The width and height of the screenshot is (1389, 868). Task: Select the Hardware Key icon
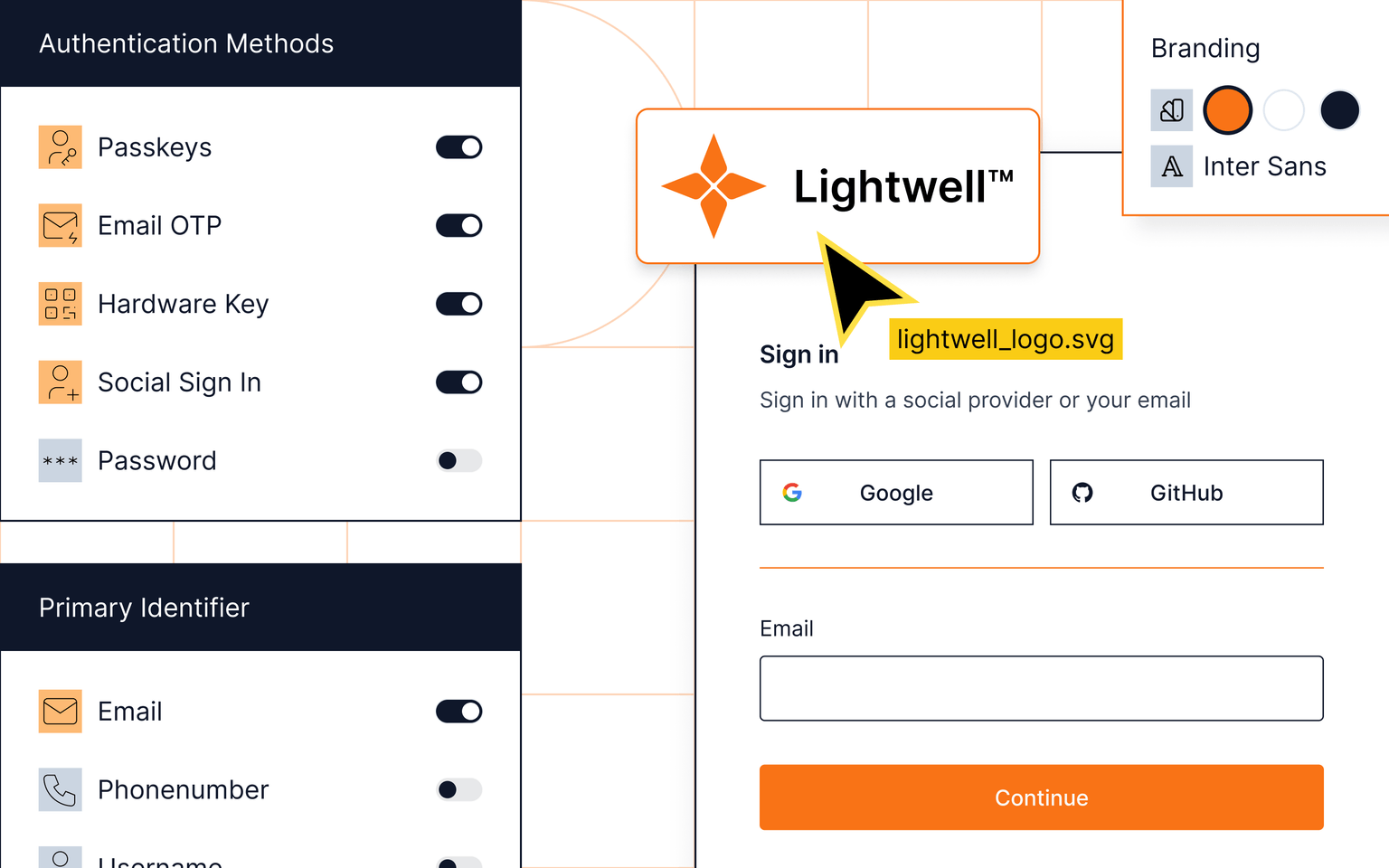pyautogui.click(x=60, y=304)
